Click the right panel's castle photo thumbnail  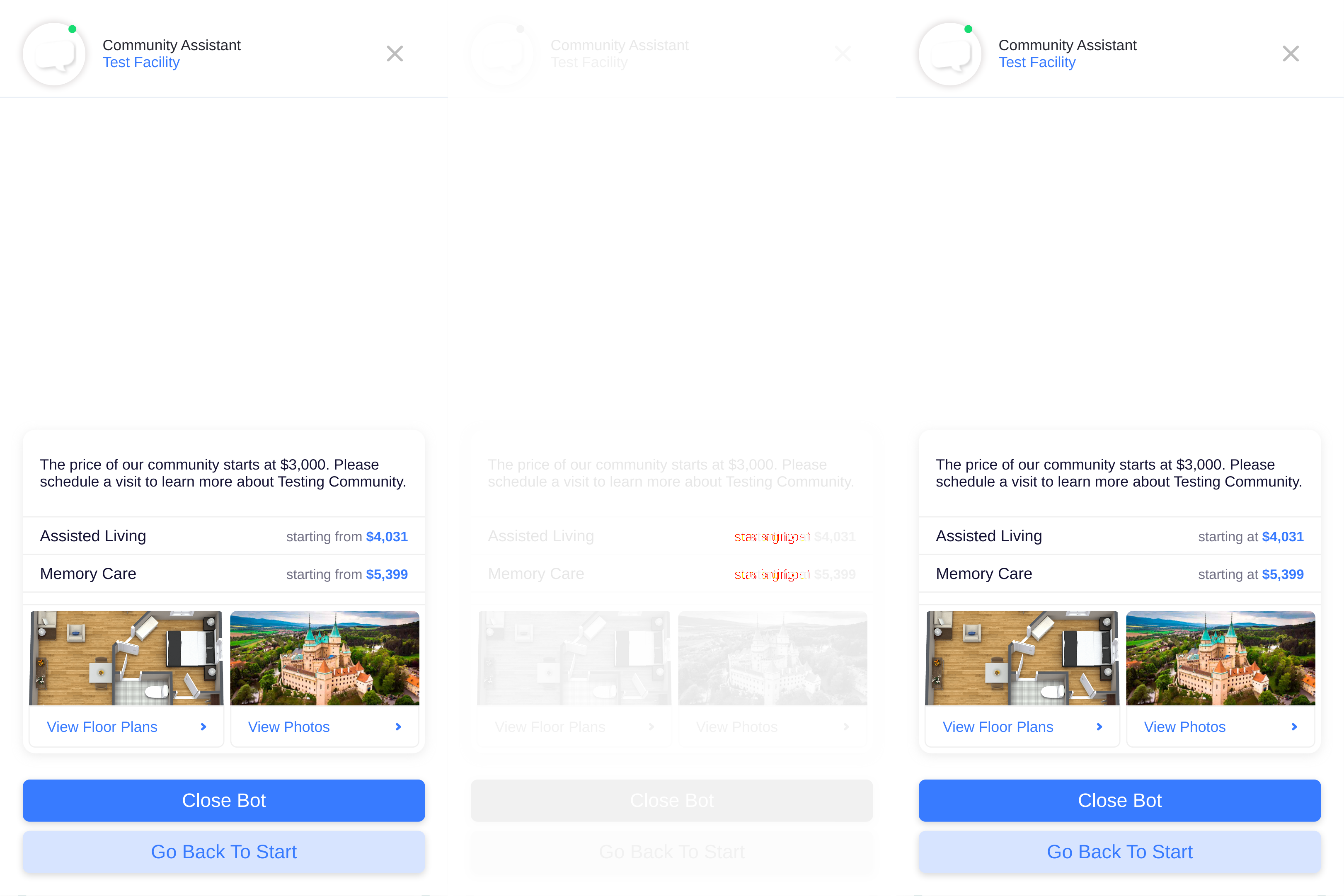click(x=1220, y=658)
